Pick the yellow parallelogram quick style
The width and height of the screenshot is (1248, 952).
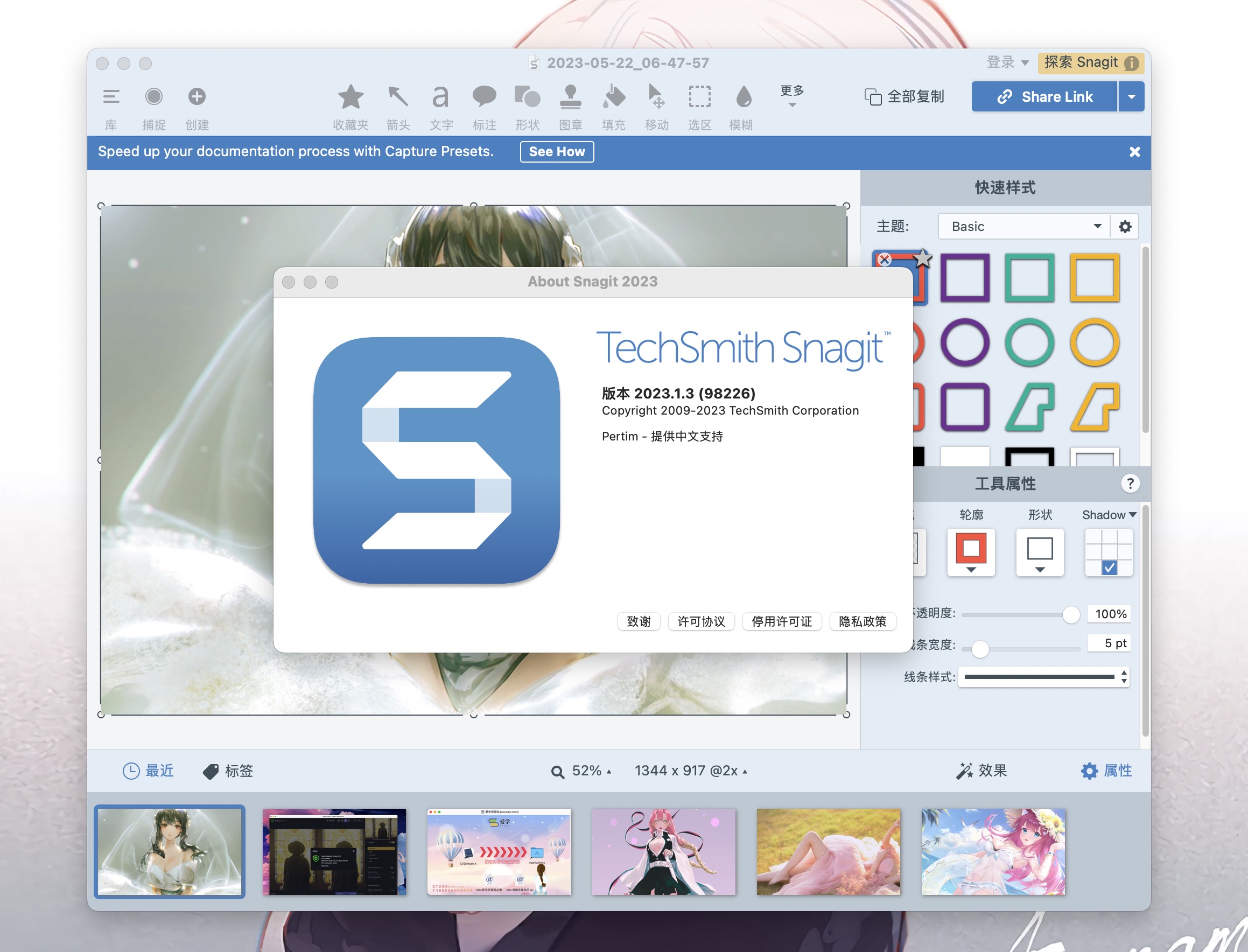[1095, 407]
